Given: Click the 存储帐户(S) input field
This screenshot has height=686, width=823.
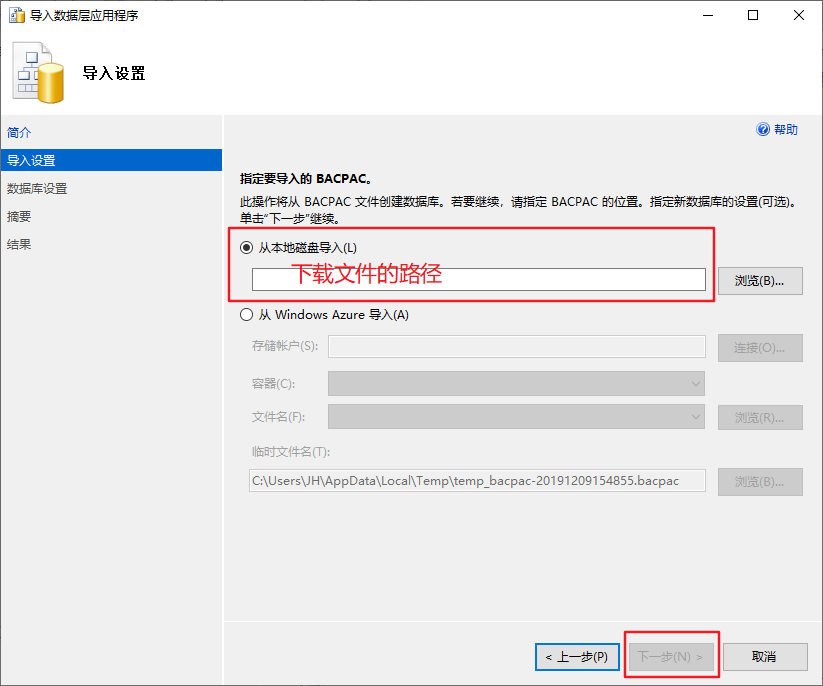Looking at the screenshot, I should (x=516, y=347).
